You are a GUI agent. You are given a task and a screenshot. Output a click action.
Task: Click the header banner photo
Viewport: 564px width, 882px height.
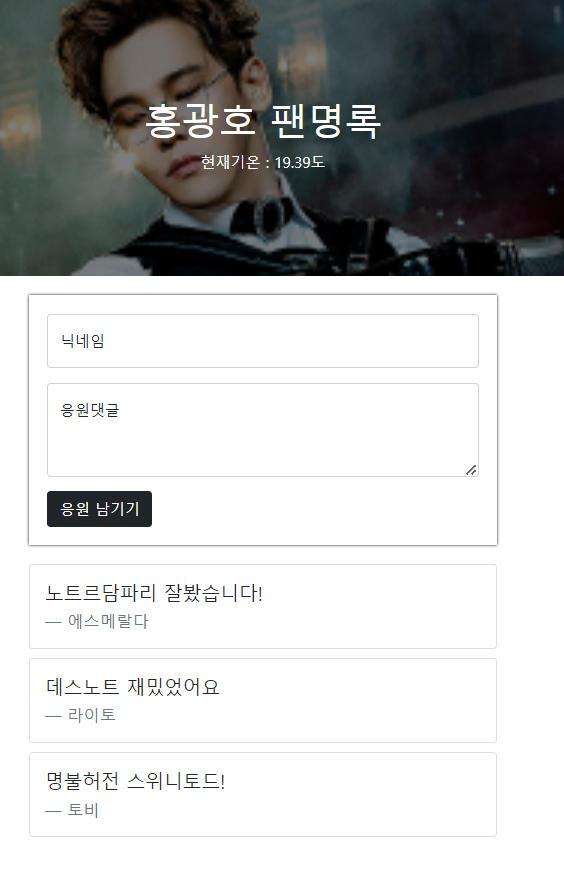pyautogui.click(x=282, y=138)
